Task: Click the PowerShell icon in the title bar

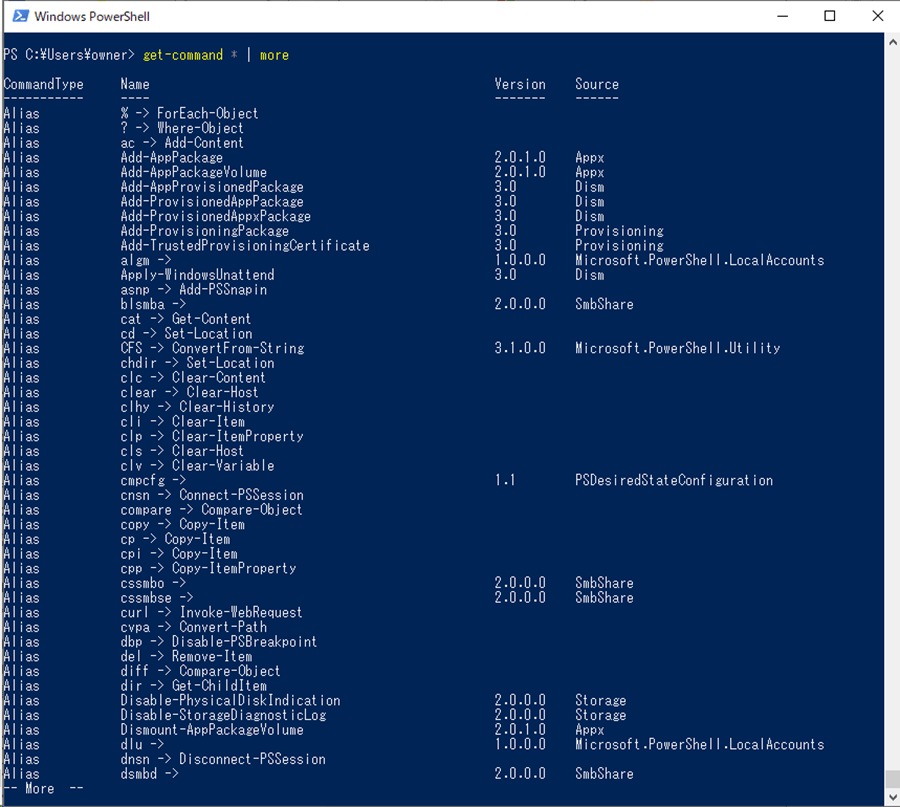Action: tap(20, 16)
